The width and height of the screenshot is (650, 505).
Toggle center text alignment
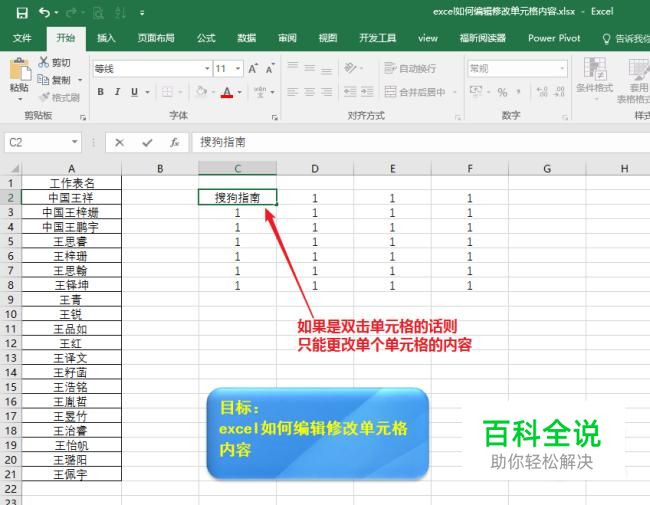tap(310, 92)
